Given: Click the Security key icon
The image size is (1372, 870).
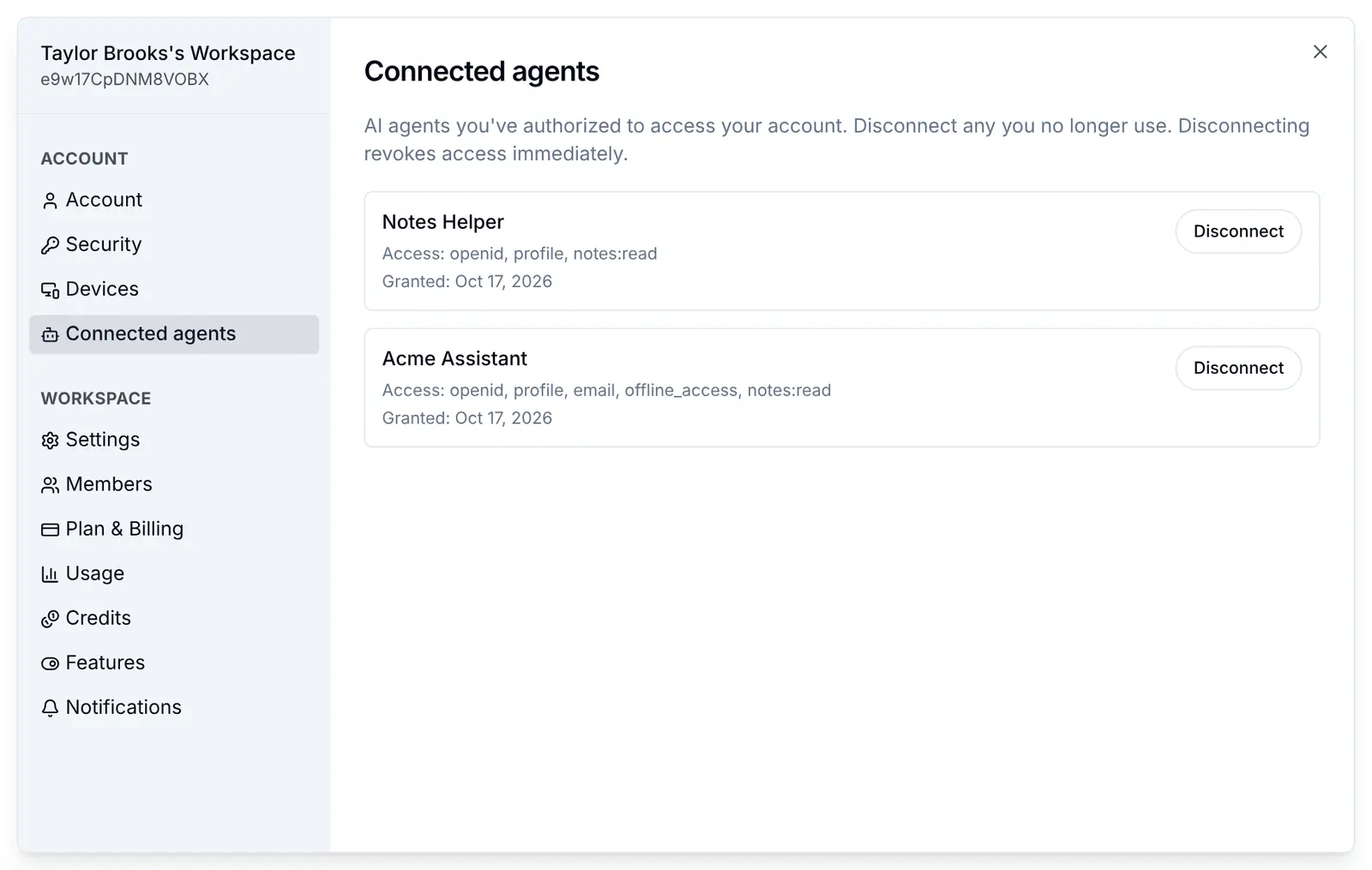Looking at the screenshot, I should 50,245.
